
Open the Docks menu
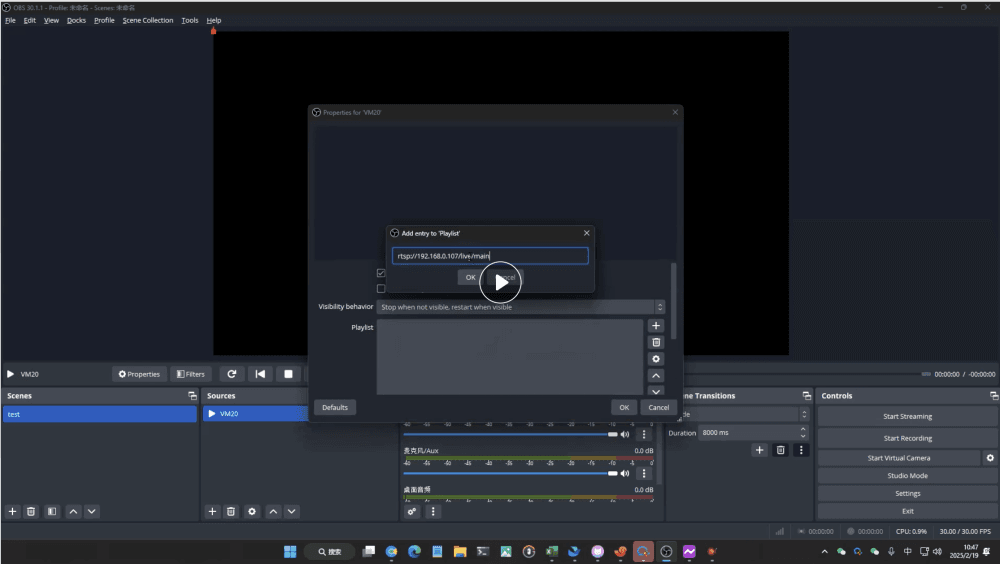click(x=76, y=20)
